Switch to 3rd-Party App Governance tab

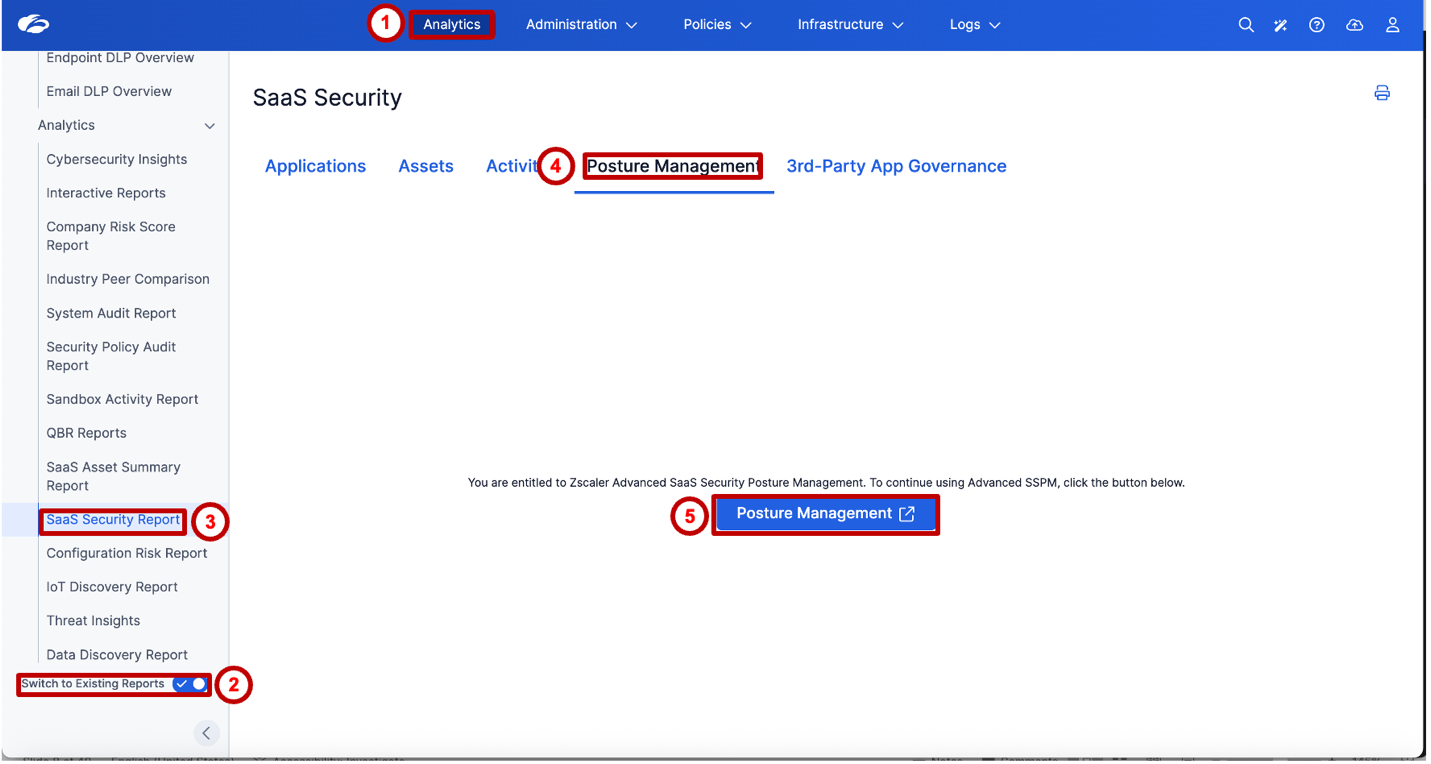(x=896, y=166)
